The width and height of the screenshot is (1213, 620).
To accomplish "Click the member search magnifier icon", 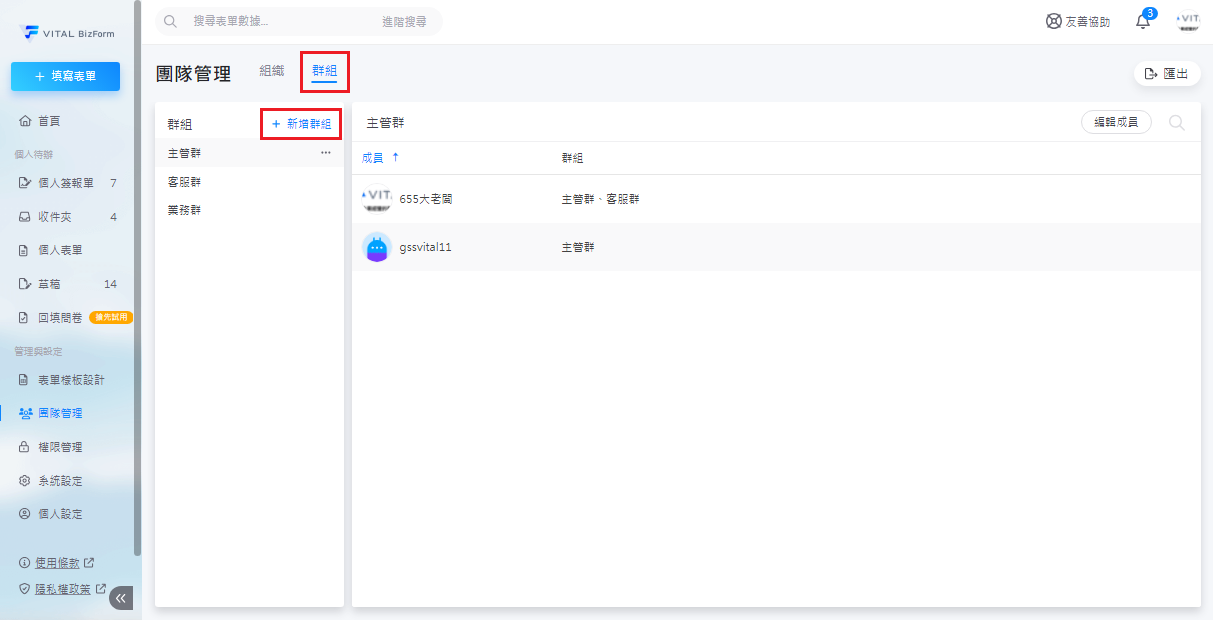I will 1177,122.
